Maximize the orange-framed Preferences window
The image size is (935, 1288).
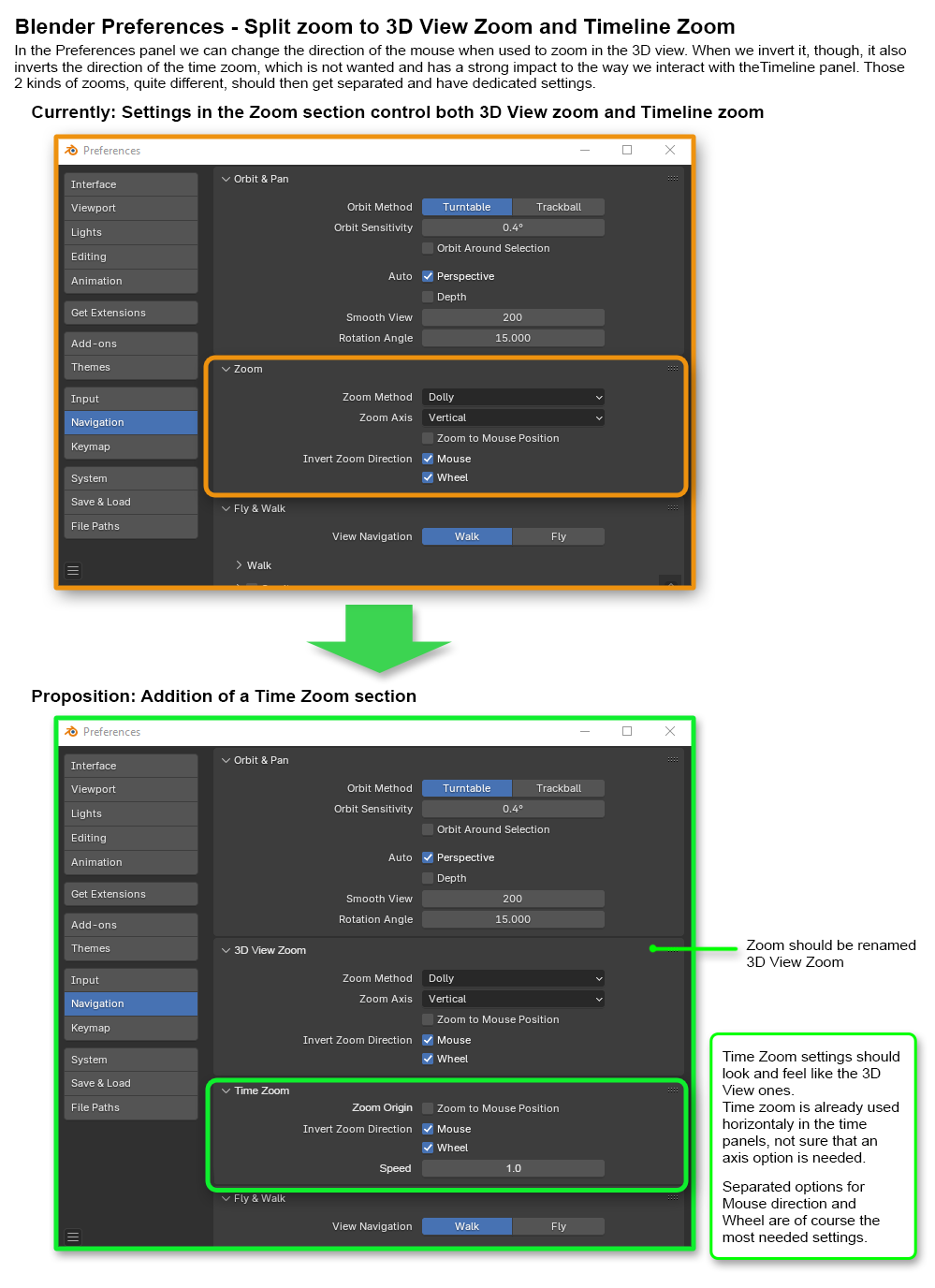click(x=627, y=150)
